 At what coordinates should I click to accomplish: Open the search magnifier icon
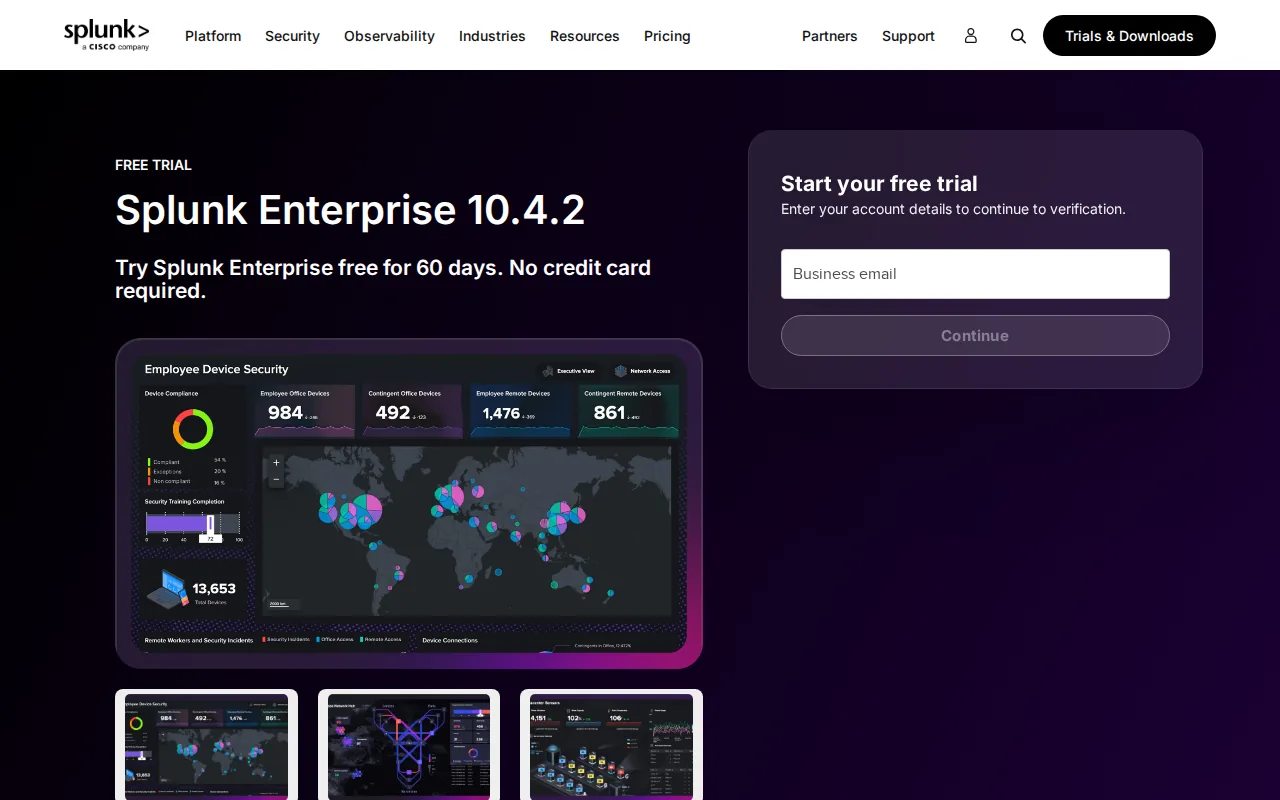click(1018, 36)
